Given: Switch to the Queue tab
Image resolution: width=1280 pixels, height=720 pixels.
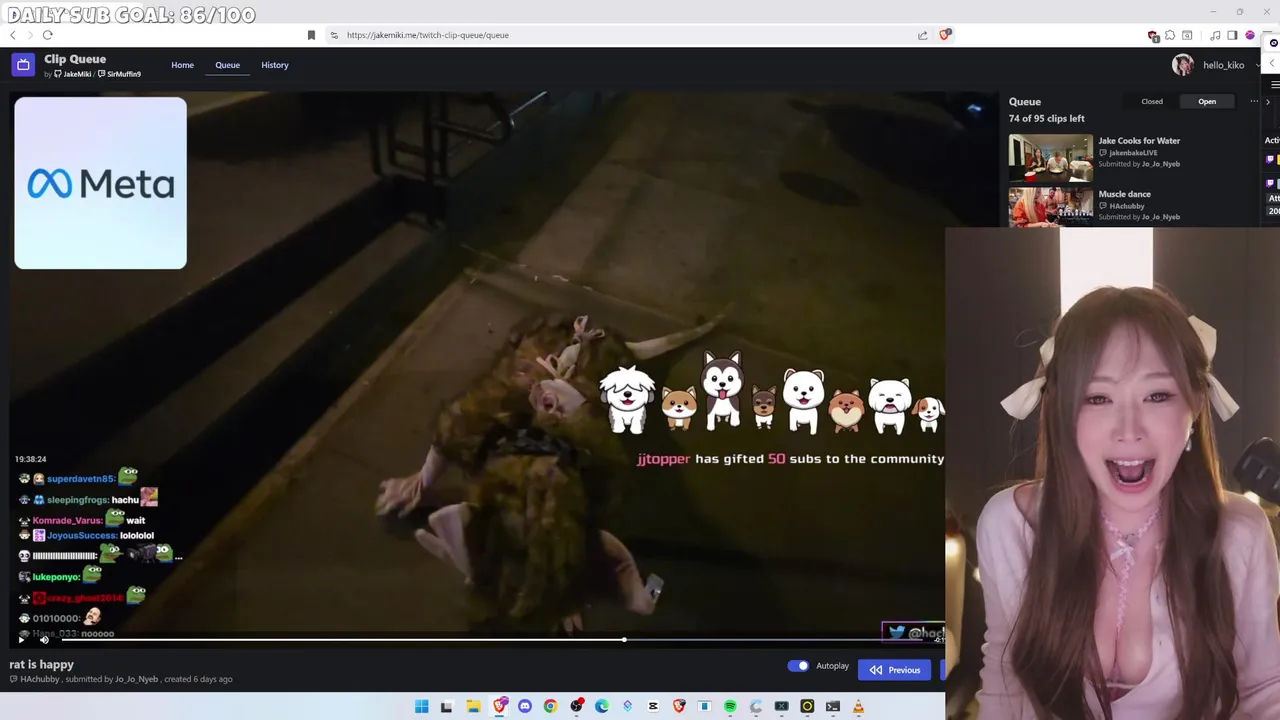Looking at the screenshot, I should [x=227, y=65].
